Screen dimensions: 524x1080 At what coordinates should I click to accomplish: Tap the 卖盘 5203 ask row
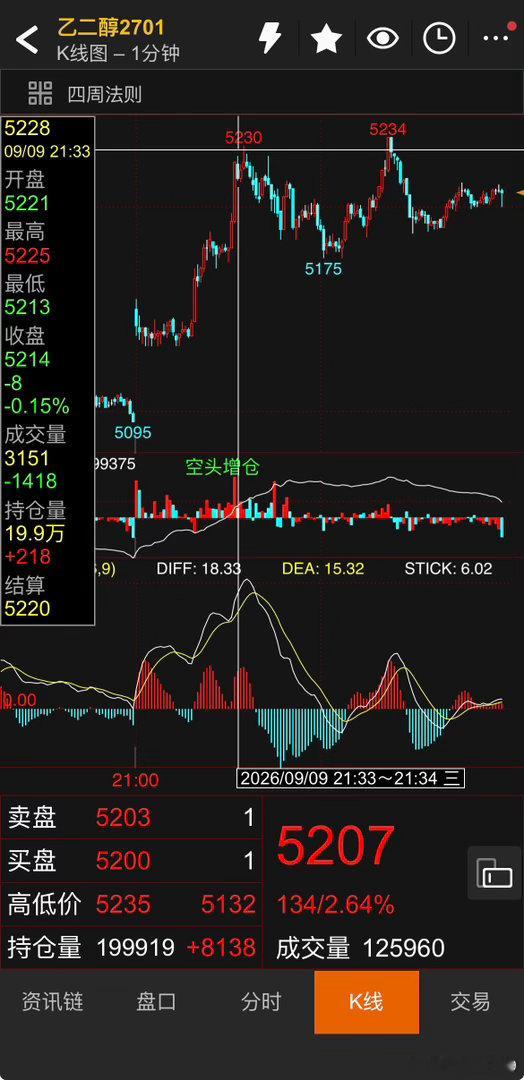[x=131, y=818]
